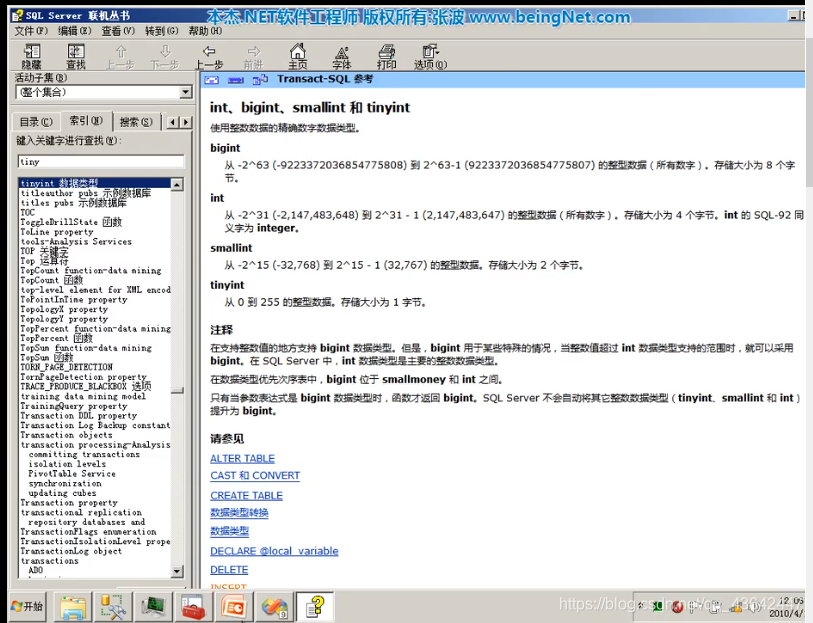Open the 文件(F) menu
813x623 pixels.
pyautogui.click(x=31, y=31)
